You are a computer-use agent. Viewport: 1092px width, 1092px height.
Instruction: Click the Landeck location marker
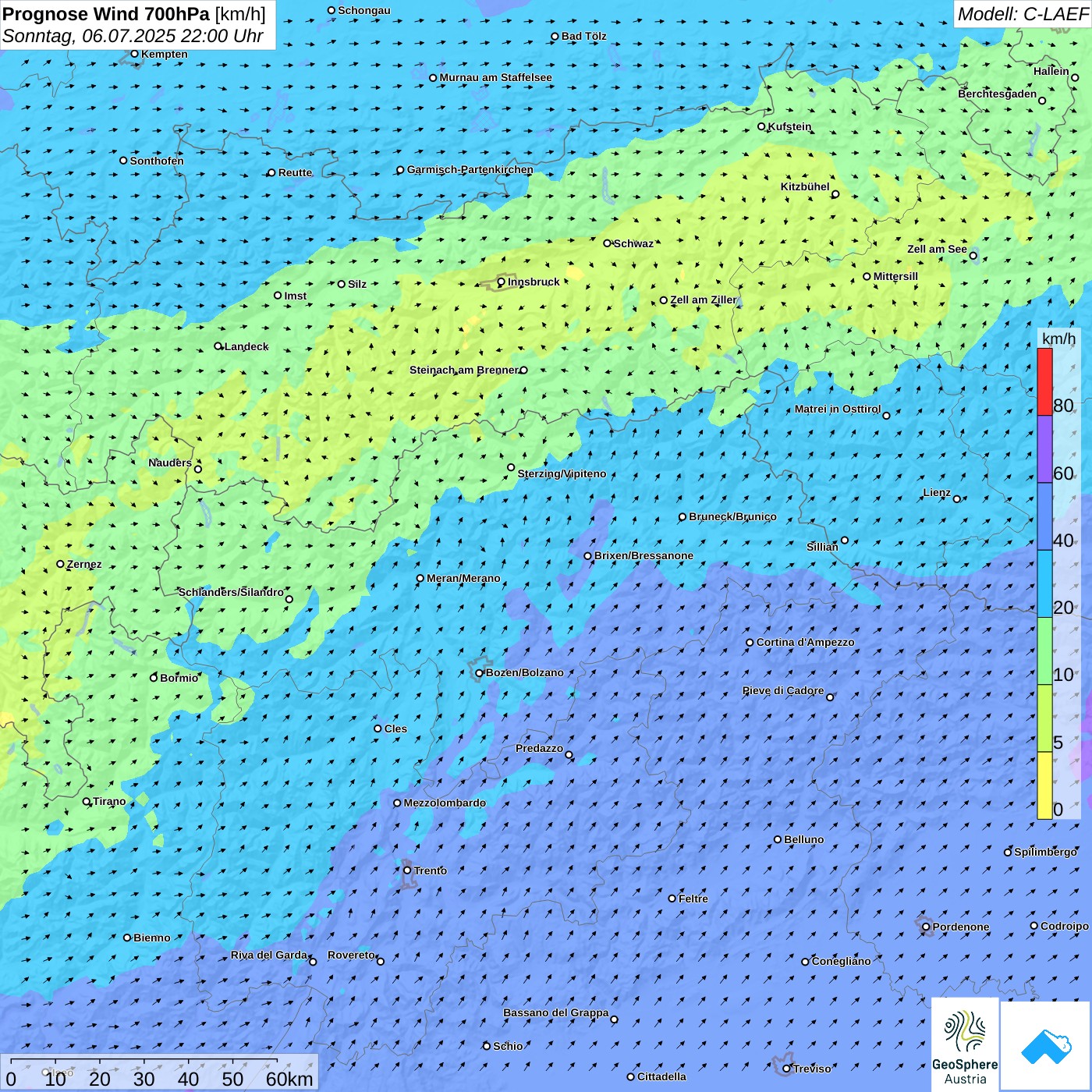tap(218, 346)
